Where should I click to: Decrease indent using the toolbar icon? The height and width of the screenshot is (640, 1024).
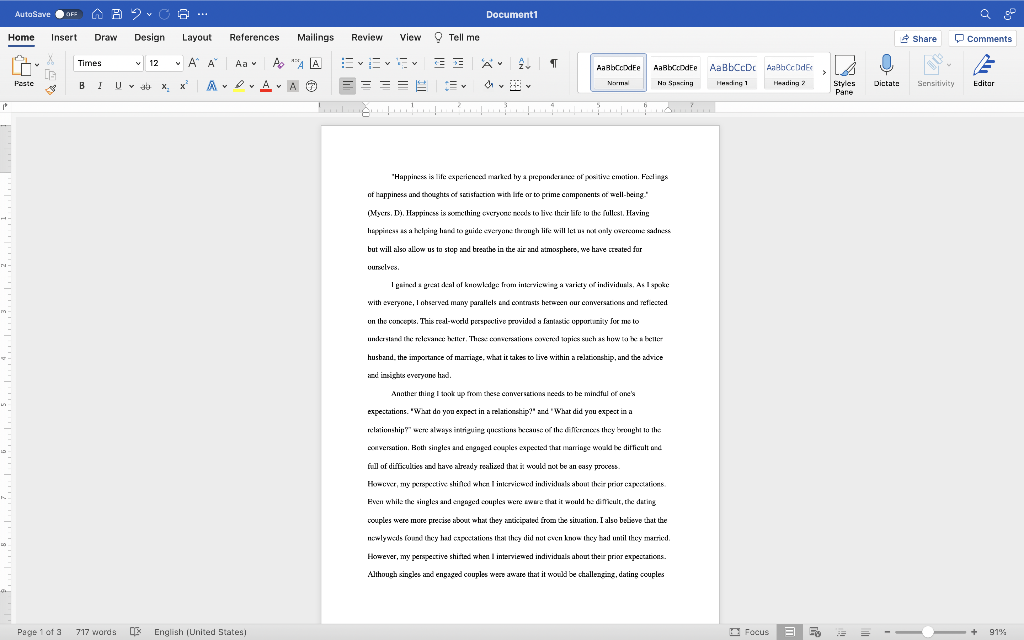441,62
